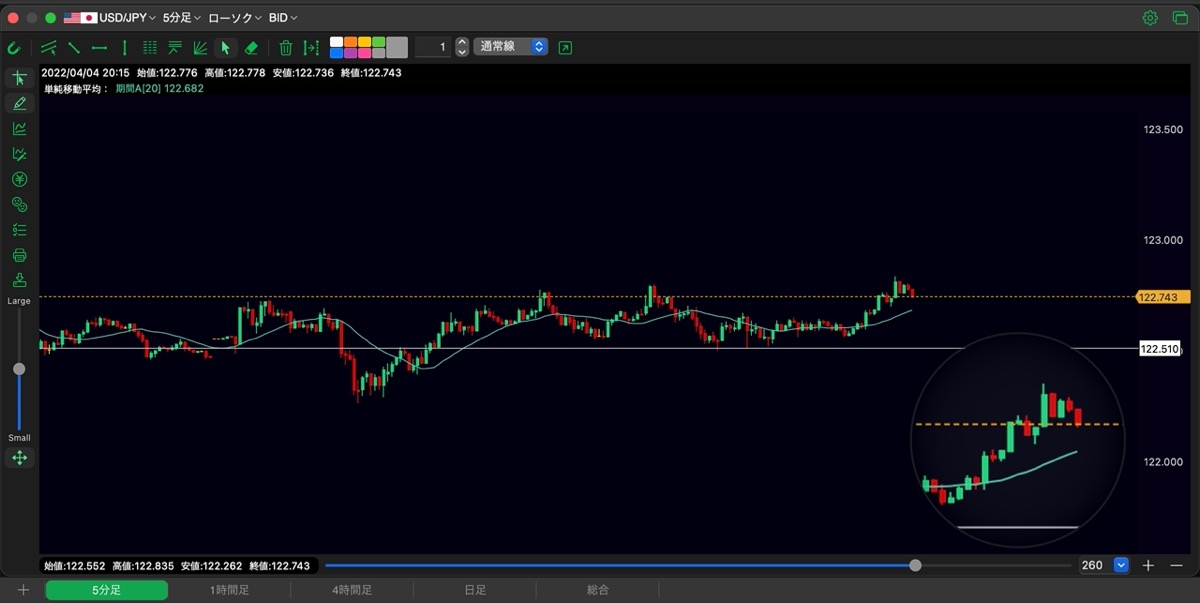Select the horizontal line drawing tool
This screenshot has height=603, width=1200.
tap(99, 47)
